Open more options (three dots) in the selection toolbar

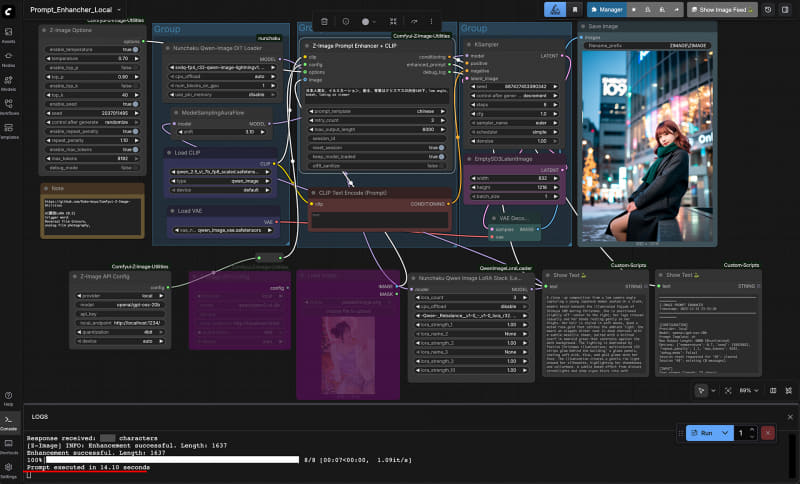coord(431,21)
